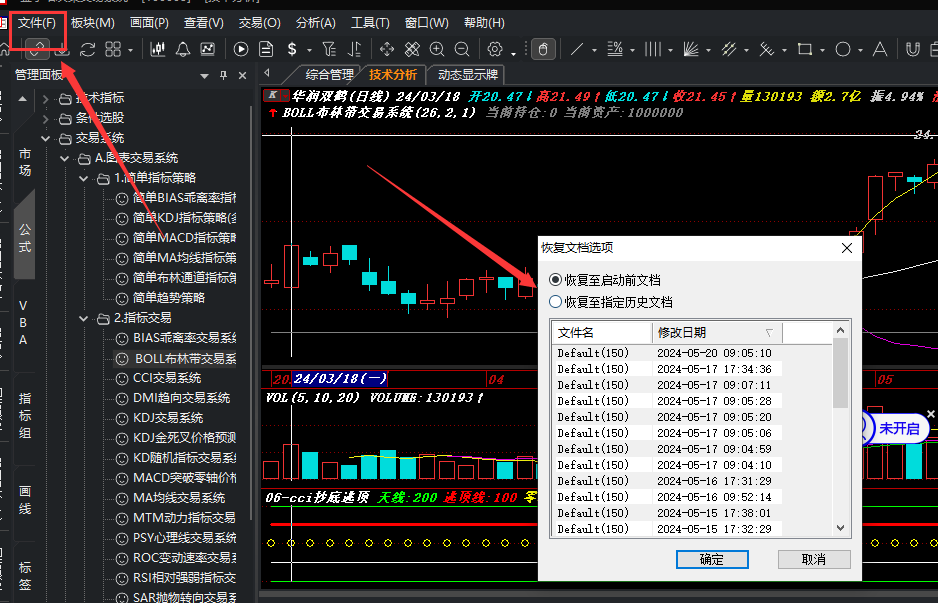Click the funnel filter toolbar icon
This screenshot has height=603, width=938.
[x=328, y=49]
